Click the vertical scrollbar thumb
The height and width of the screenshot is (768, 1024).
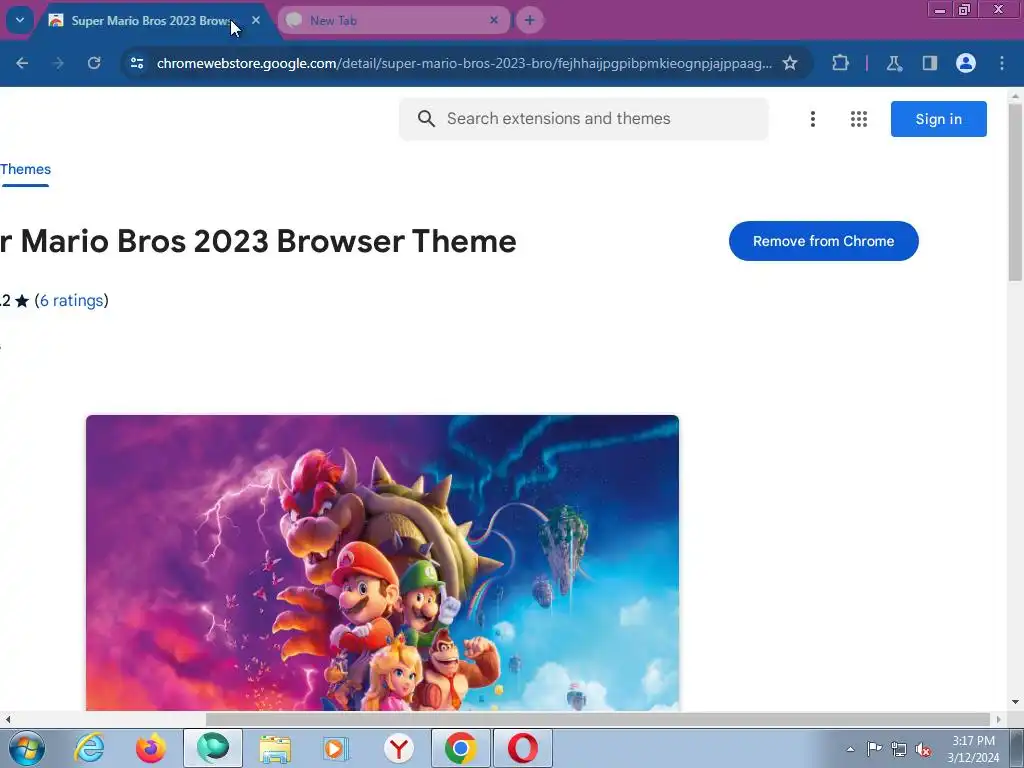(1015, 193)
